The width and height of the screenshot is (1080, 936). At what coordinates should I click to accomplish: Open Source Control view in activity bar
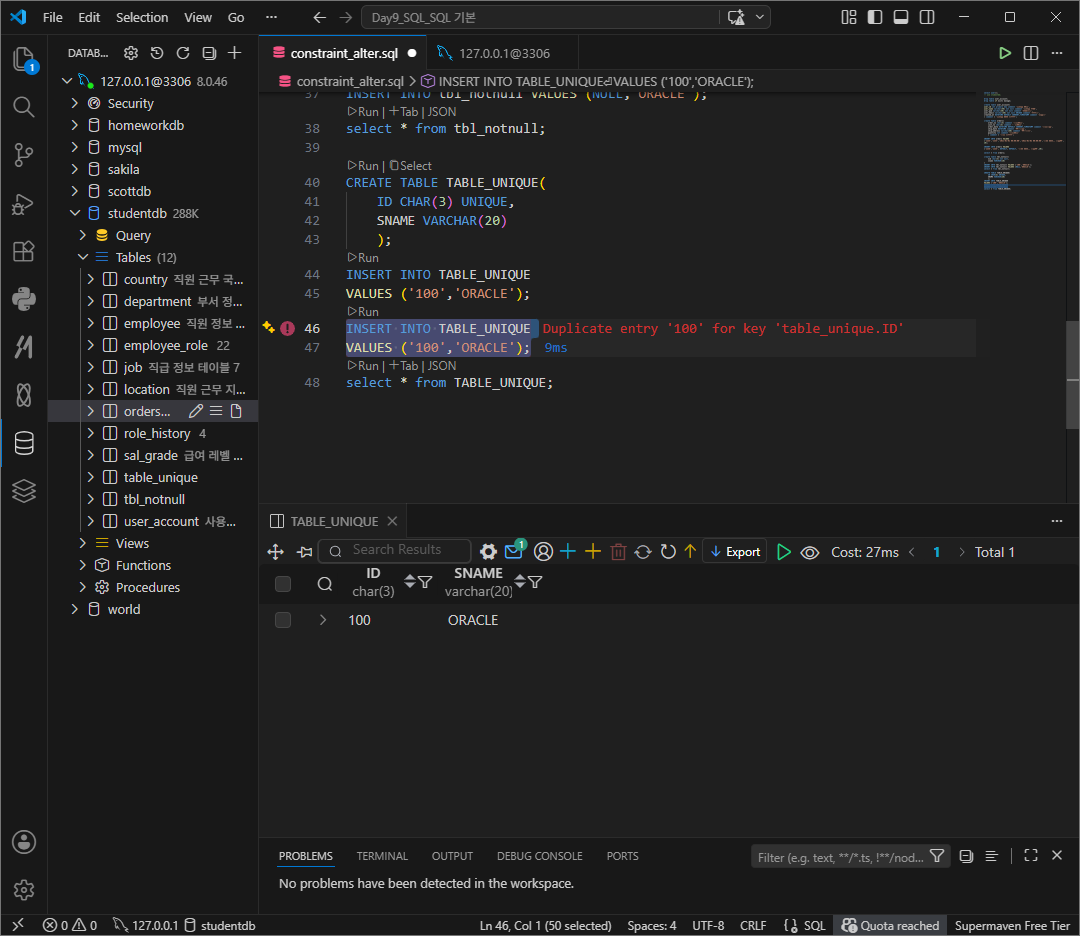[x=24, y=155]
